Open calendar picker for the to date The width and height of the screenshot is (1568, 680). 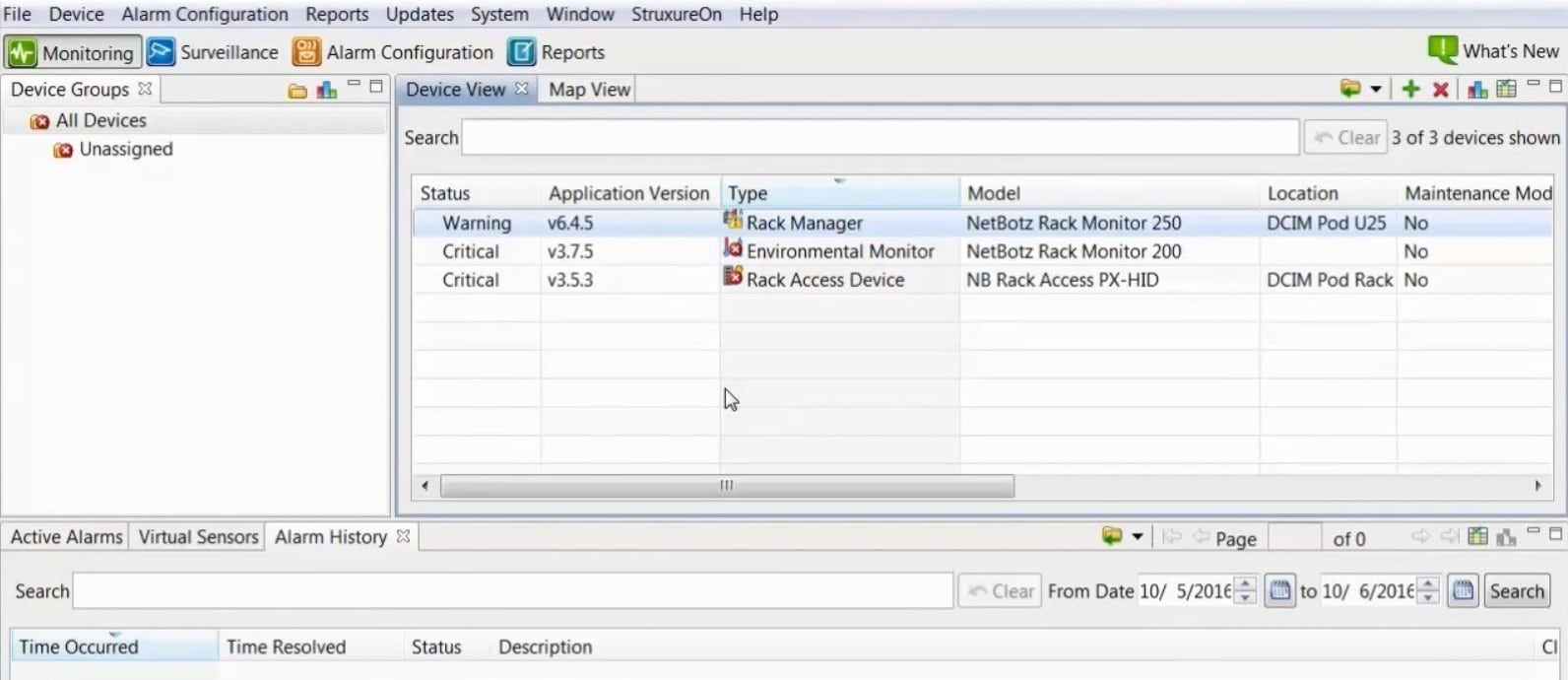click(1463, 591)
